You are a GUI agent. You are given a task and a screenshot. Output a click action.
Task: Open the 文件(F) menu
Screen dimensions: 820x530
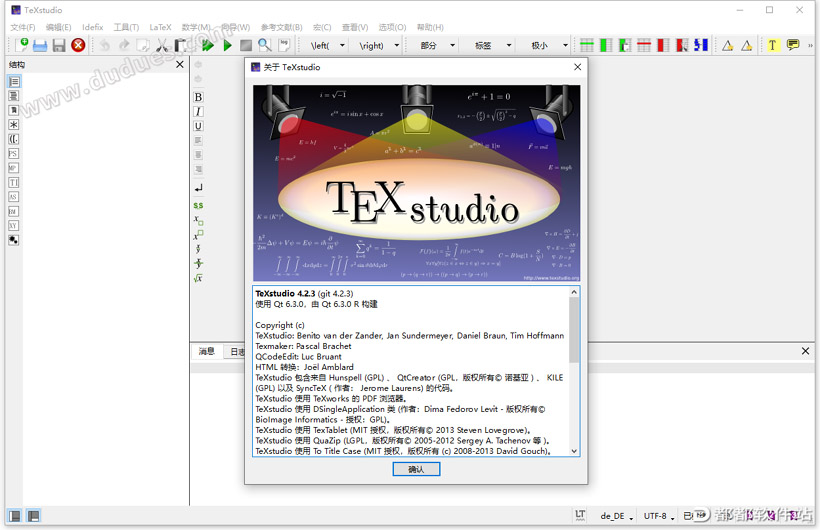(22, 27)
